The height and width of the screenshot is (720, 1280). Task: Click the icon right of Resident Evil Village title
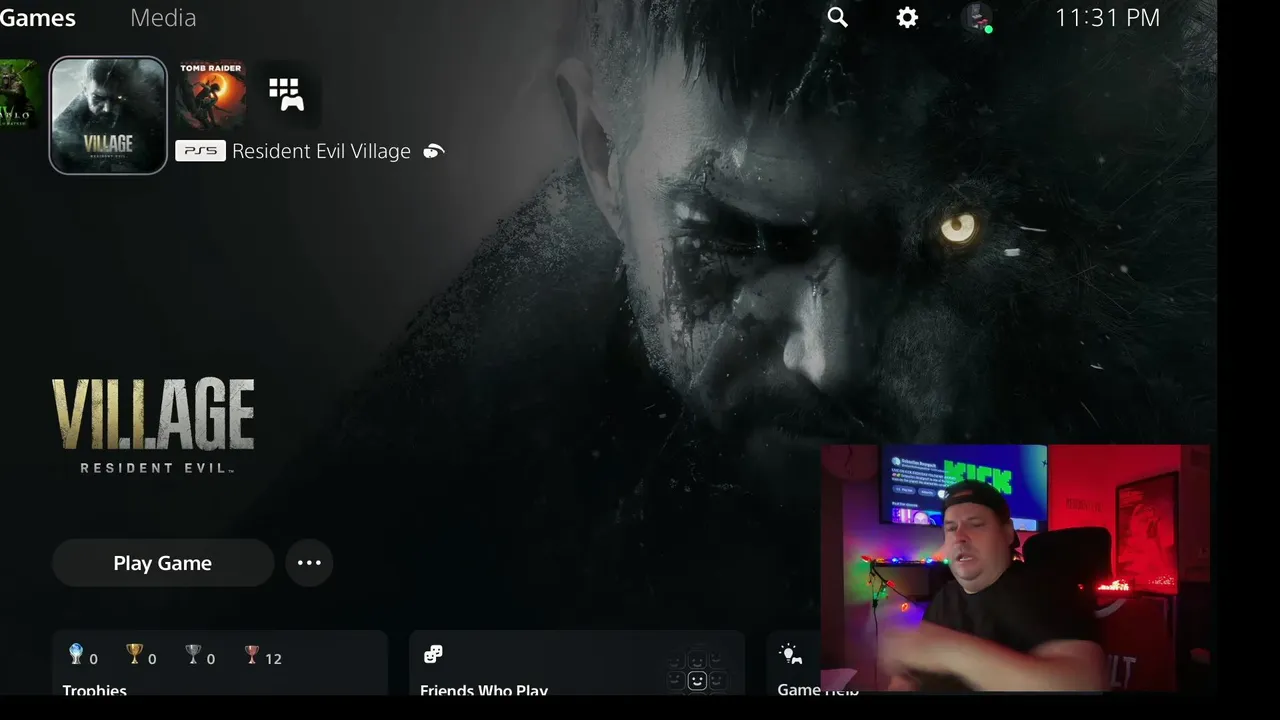tap(433, 151)
